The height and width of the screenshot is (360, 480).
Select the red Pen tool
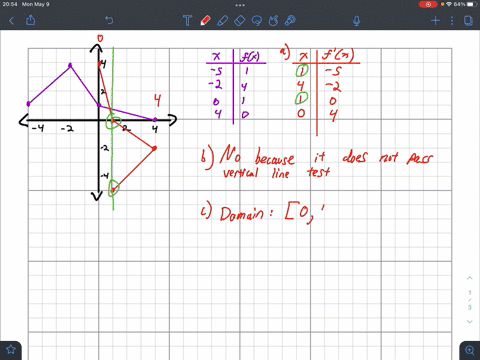(x=205, y=21)
